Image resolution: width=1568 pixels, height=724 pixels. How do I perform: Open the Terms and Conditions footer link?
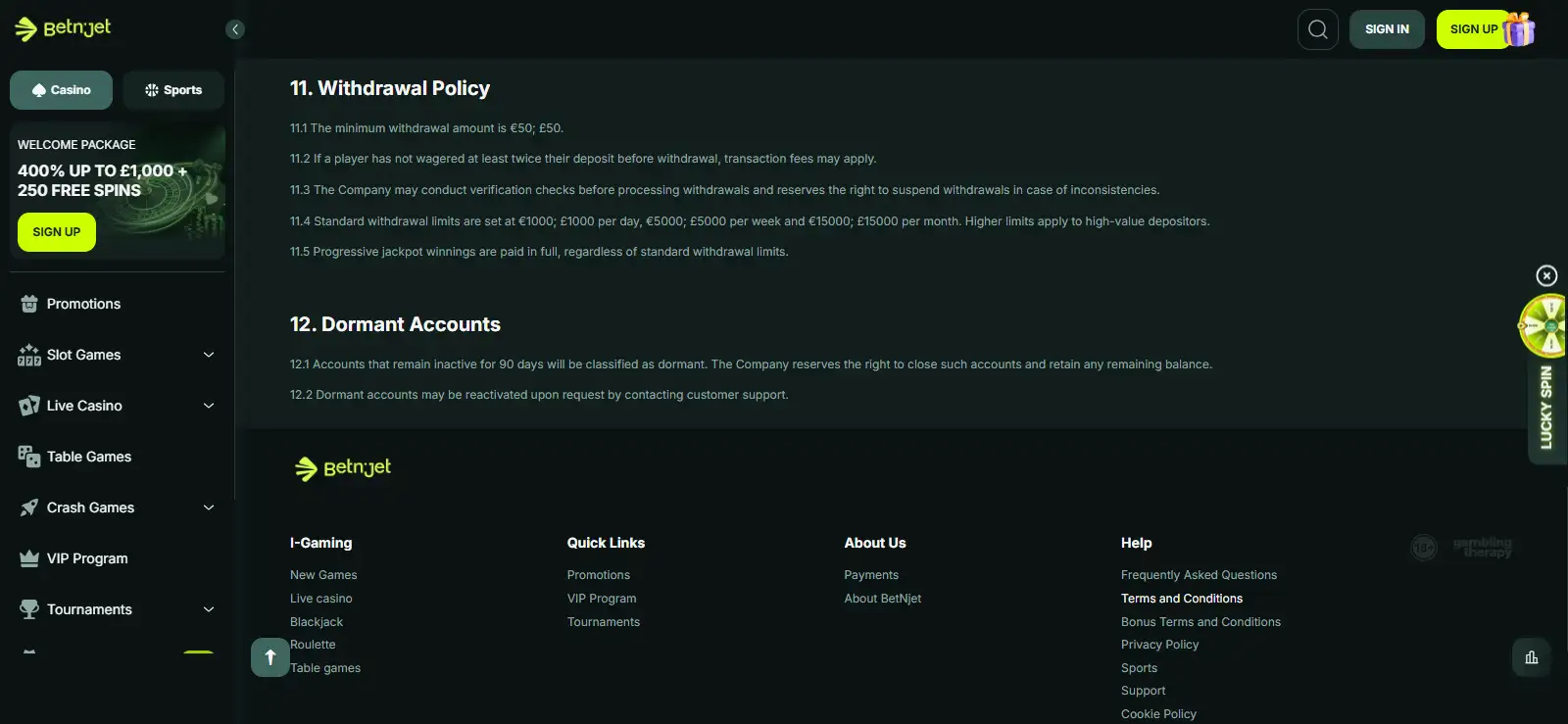pyautogui.click(x=1182, y=599)
